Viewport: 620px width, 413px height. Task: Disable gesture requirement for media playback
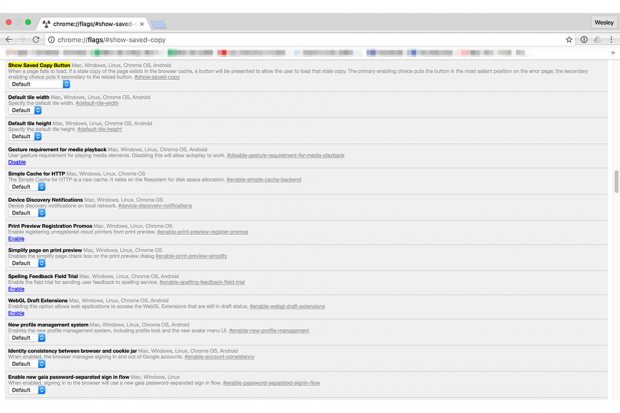click(17, 162)
